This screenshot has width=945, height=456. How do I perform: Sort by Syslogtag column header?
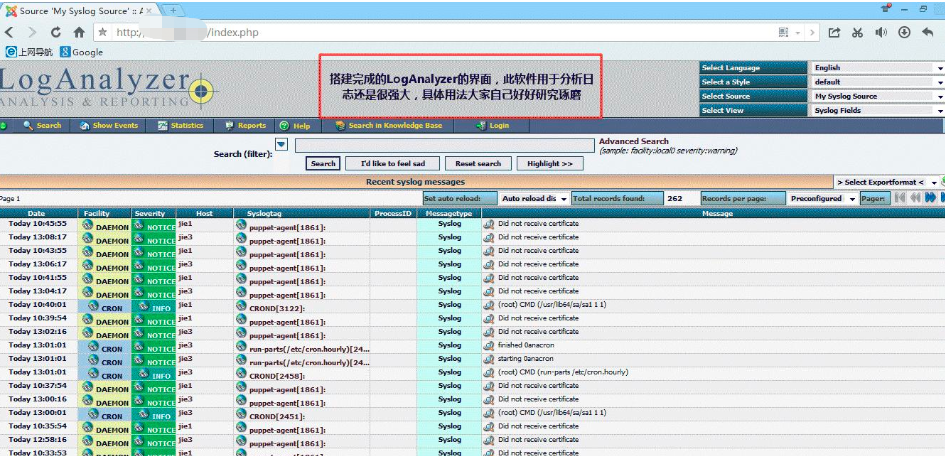pyautogui.click(x=264, y=213)
